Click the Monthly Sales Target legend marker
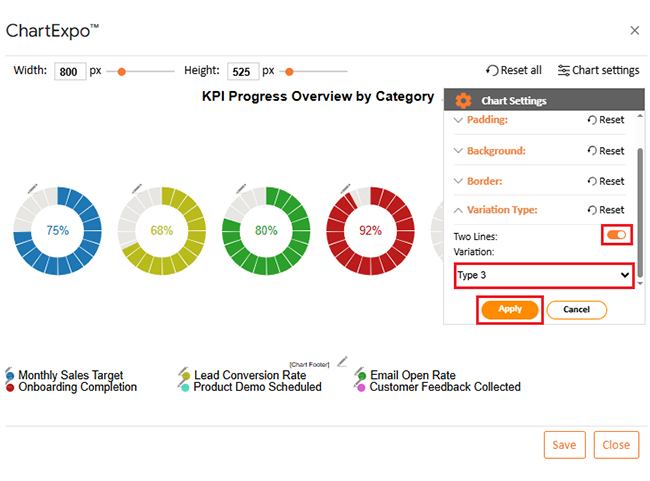 click(10, 376)
